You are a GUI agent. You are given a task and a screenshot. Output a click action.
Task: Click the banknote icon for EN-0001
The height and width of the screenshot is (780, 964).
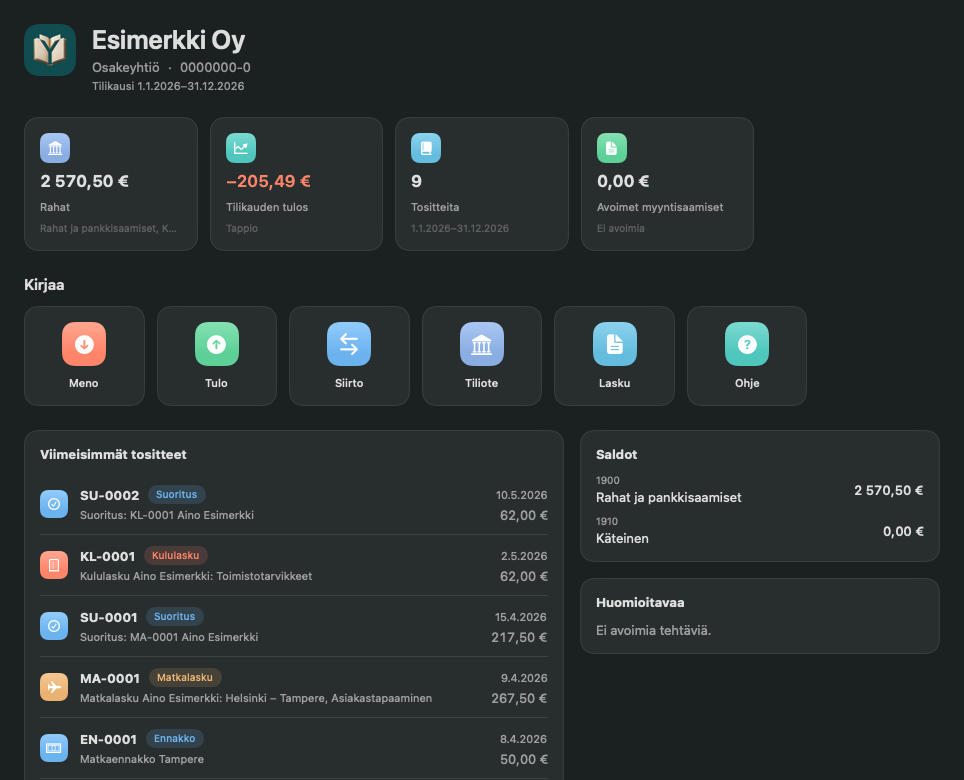[x=54, y=748]
